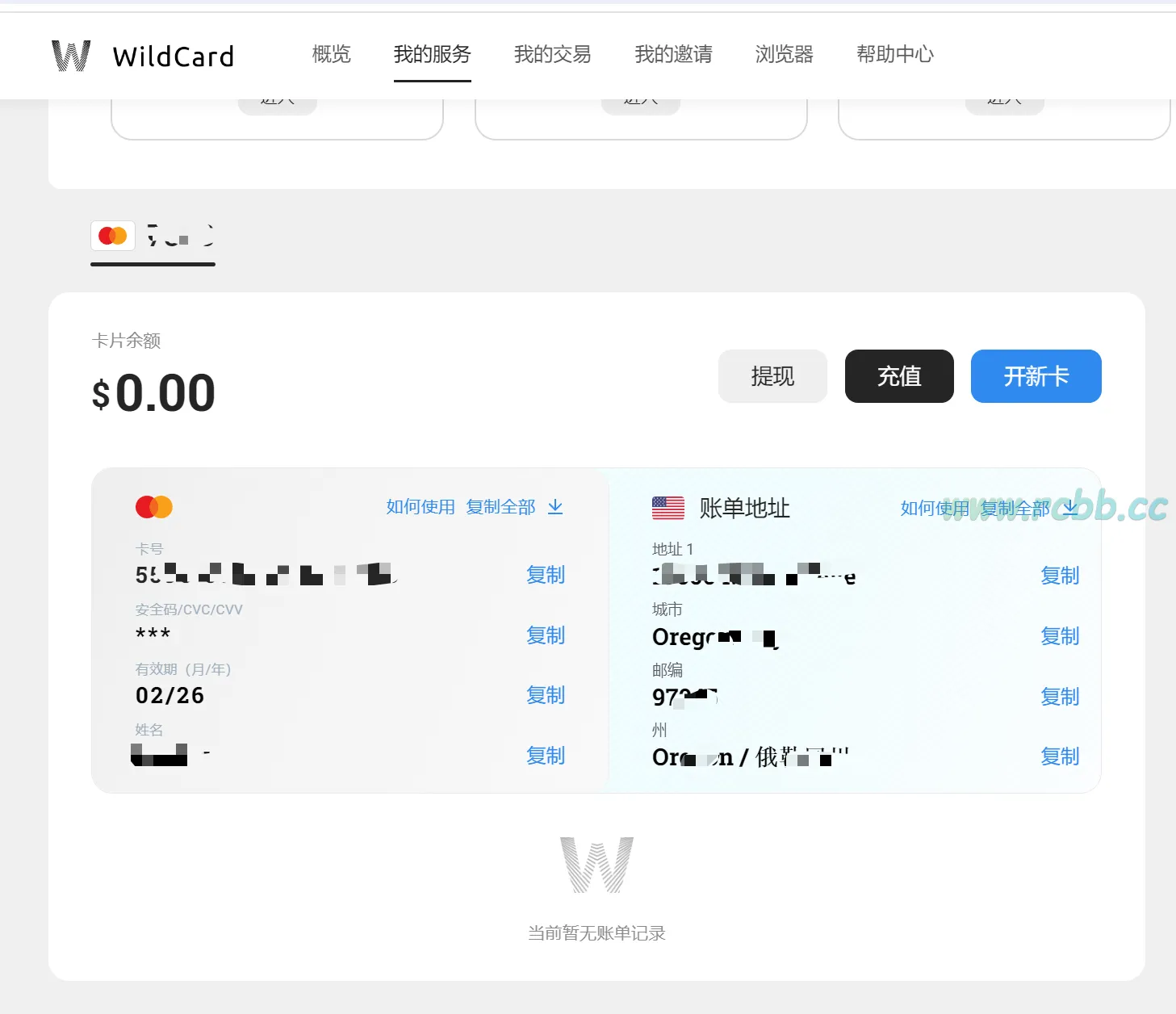
Task: Copy the expiry date 02/26
Action: (x=546, y=695)
